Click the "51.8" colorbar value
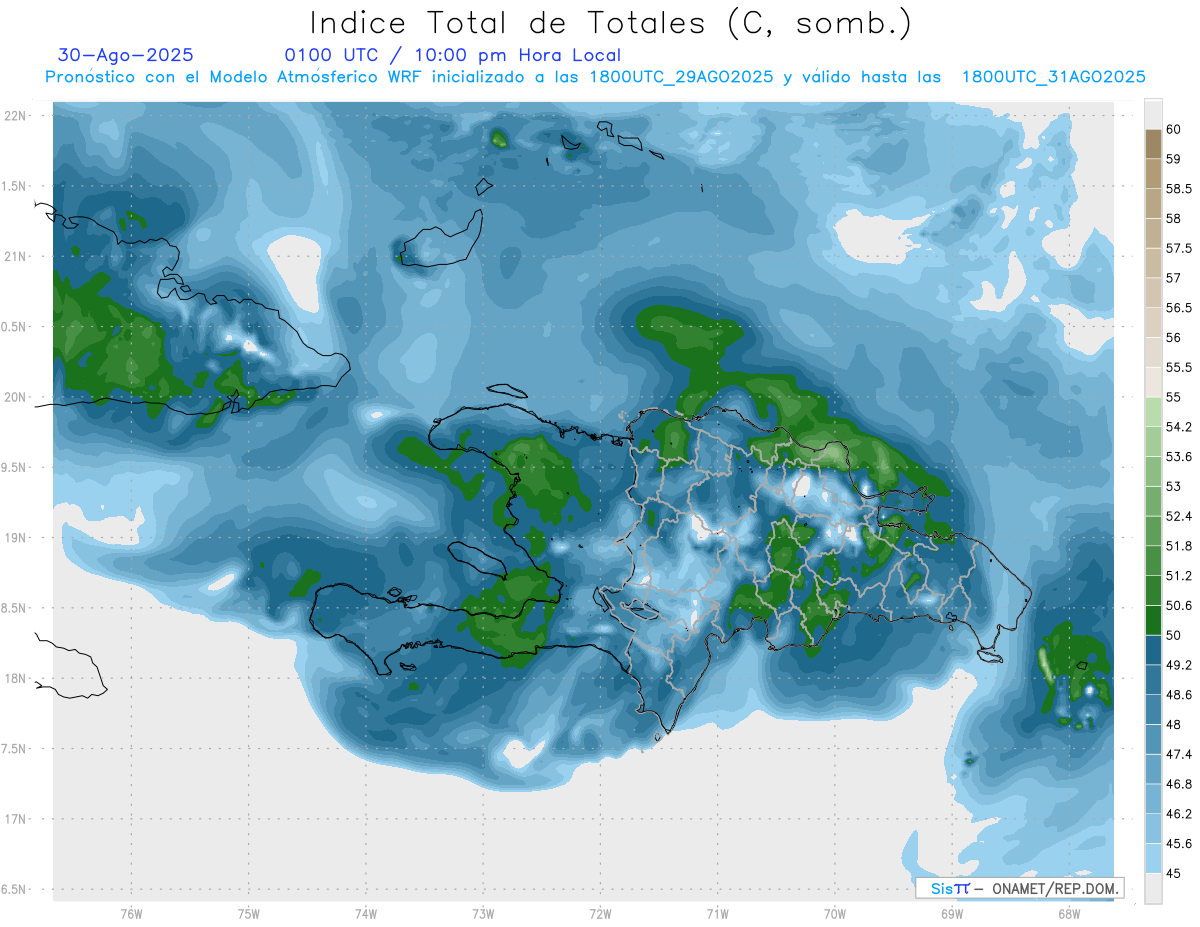 [x=1179, y=546]
